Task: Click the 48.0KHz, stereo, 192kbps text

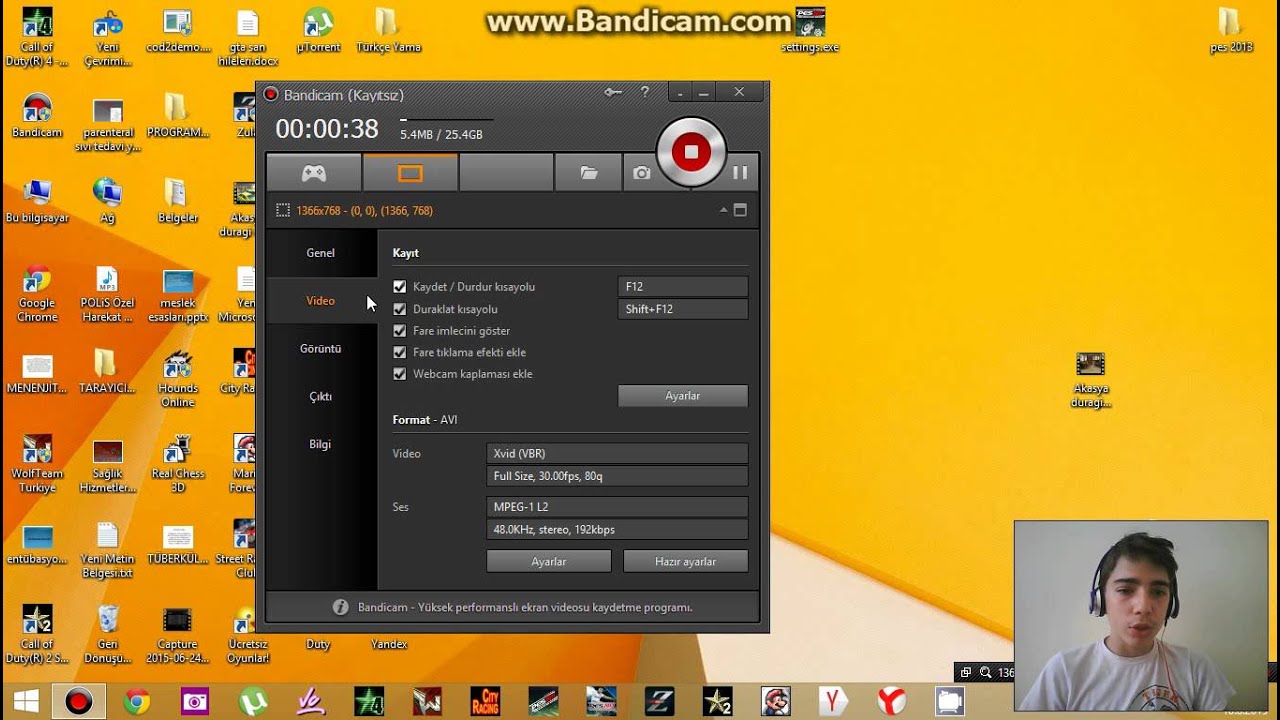Action: pos(554,530)
